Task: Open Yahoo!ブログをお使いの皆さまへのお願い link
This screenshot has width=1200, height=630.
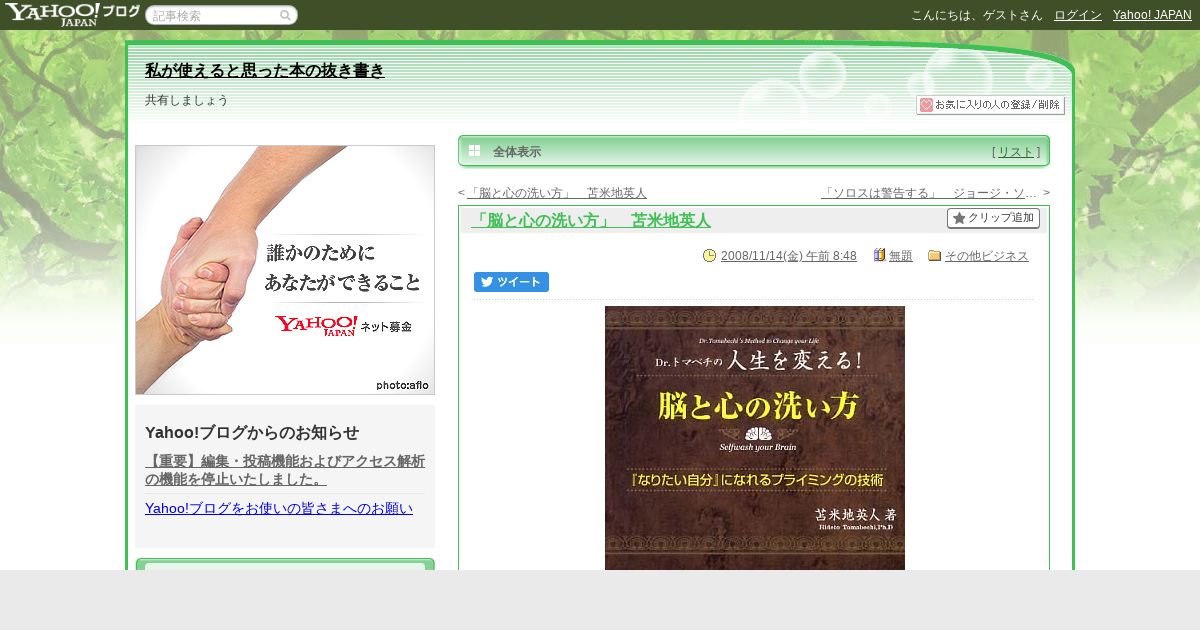Action: (279, 508)
